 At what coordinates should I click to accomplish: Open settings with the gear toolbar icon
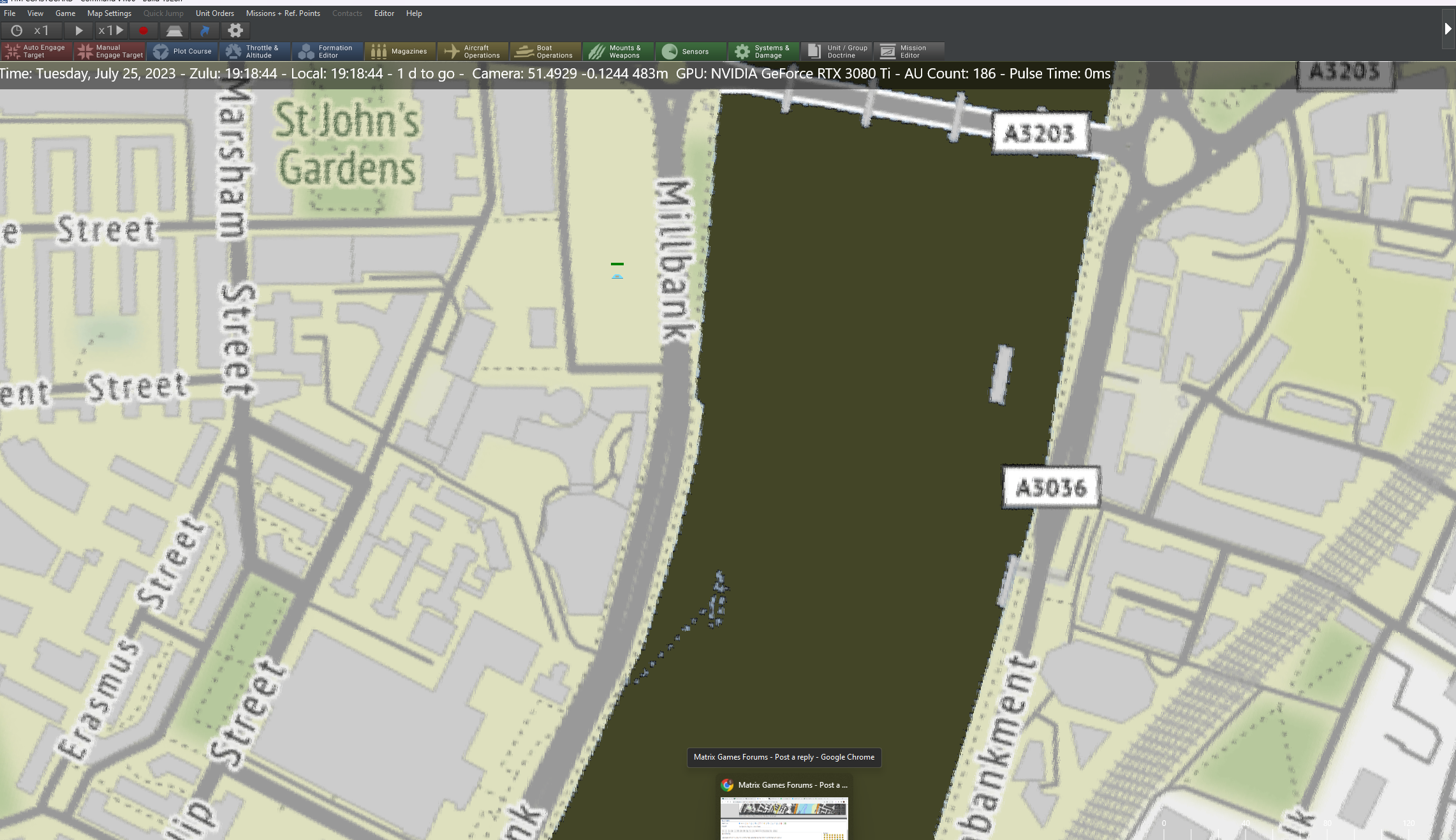[x=235, y=31]
